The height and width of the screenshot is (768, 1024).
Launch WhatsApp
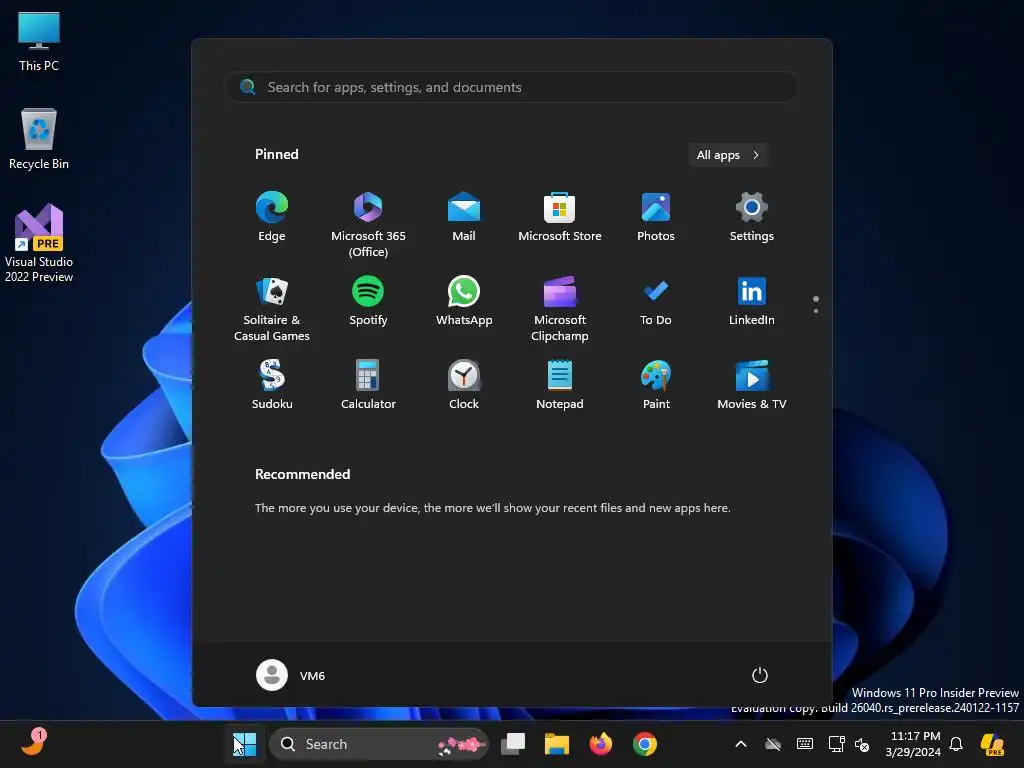point(464,301)
